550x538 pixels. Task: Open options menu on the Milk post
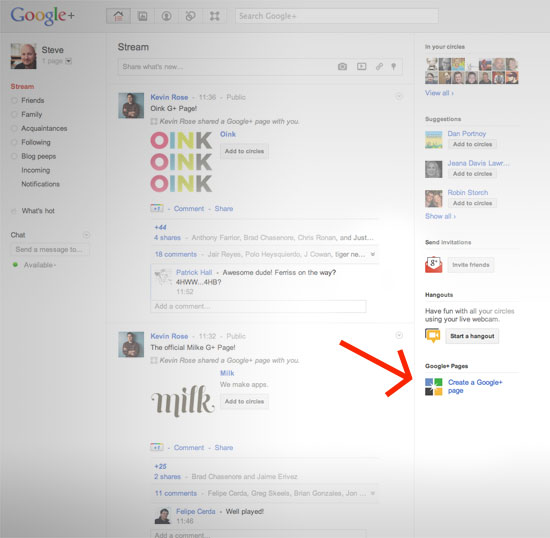[x=399, y=336]
